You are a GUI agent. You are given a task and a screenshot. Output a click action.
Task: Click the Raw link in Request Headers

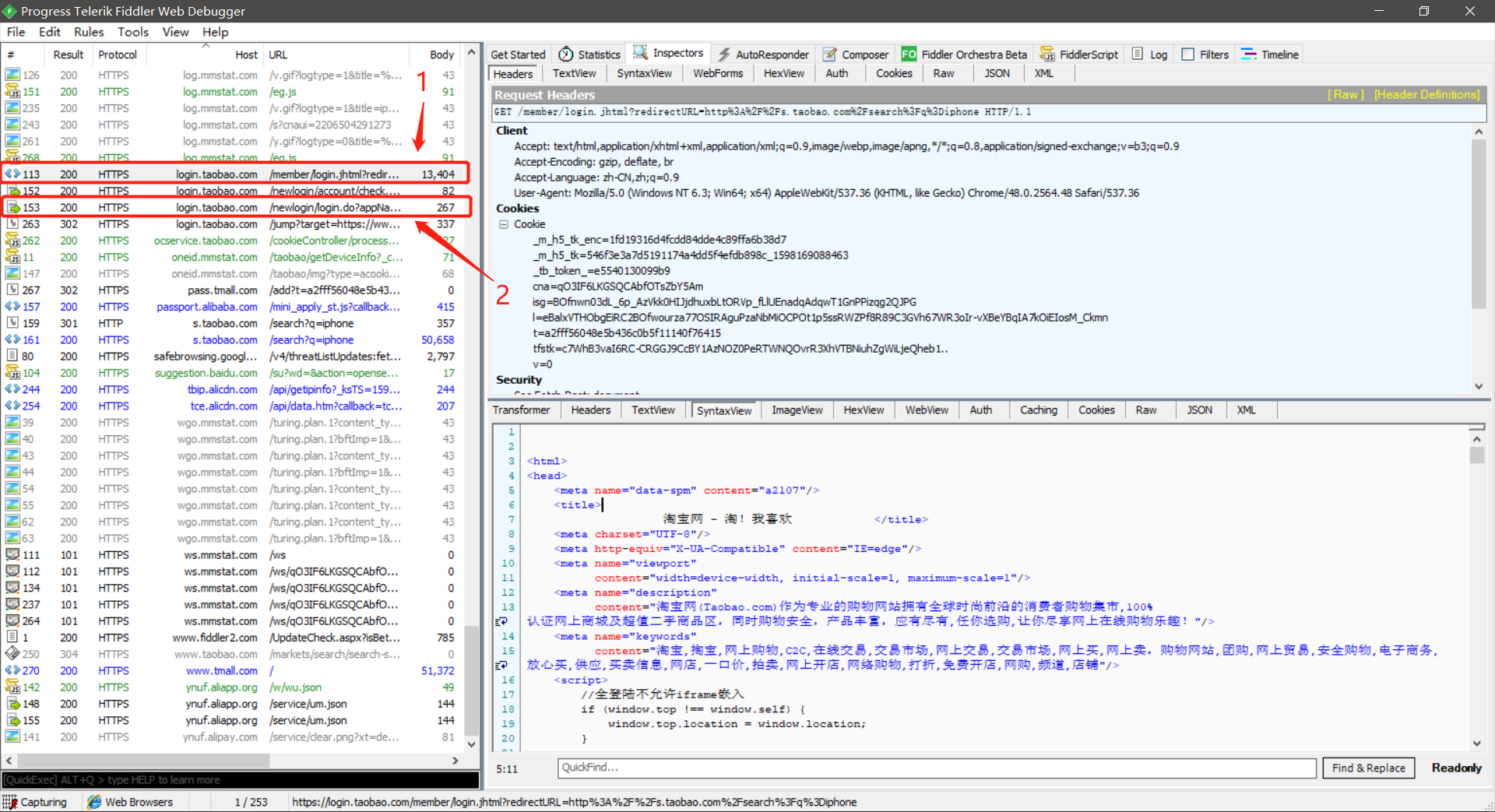pos(1346,94)
